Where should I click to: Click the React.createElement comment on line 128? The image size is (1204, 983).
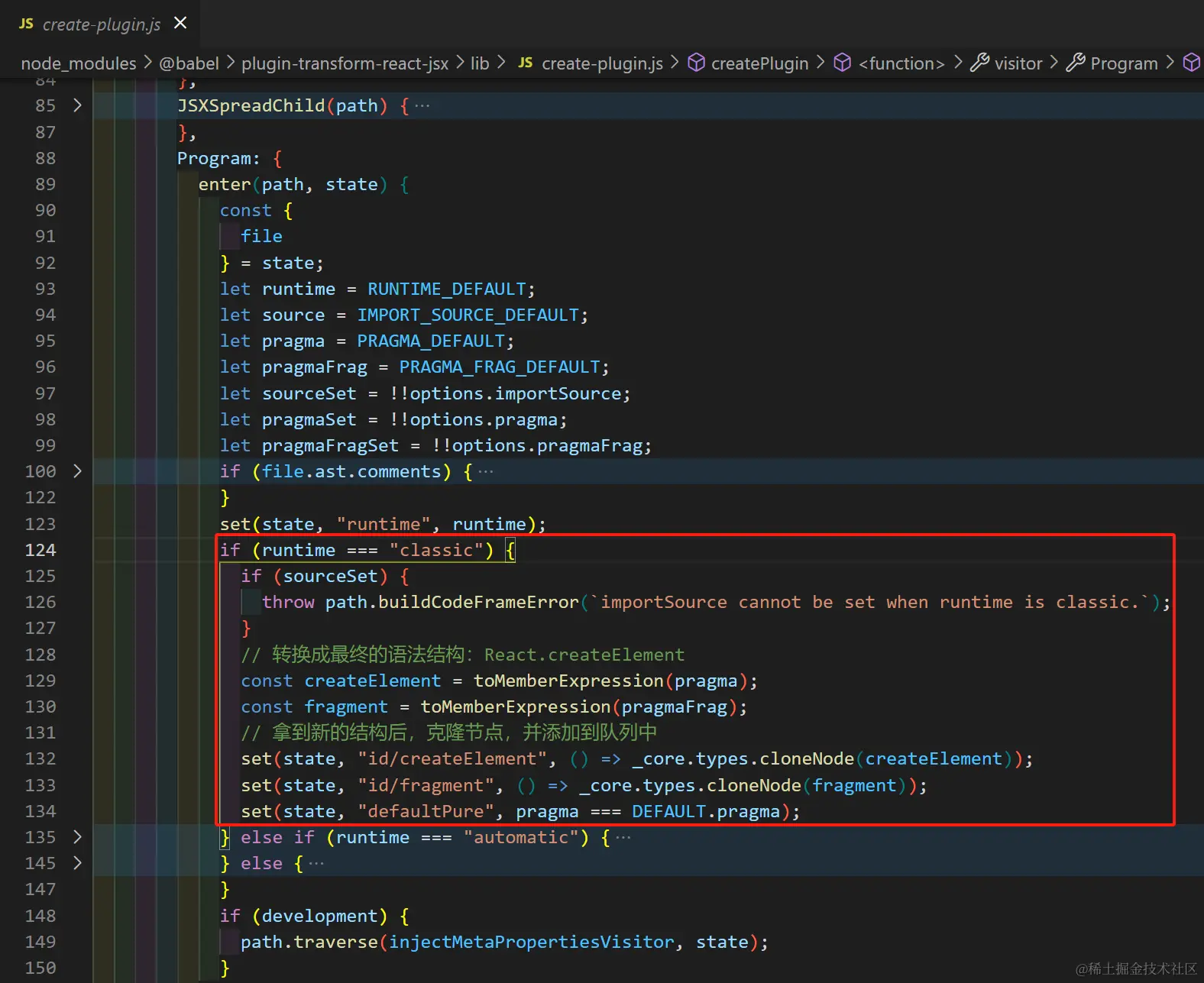click(x=584, y=655)
